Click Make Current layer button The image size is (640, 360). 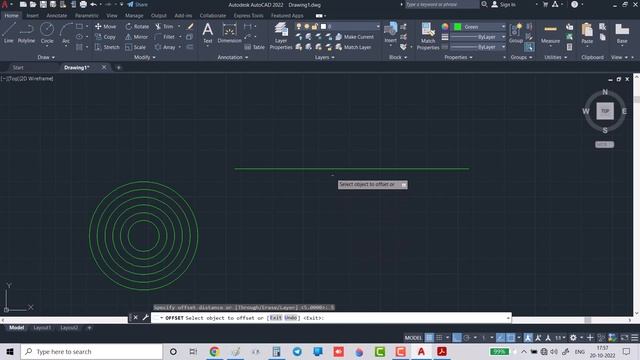click(x=354, y=37)
